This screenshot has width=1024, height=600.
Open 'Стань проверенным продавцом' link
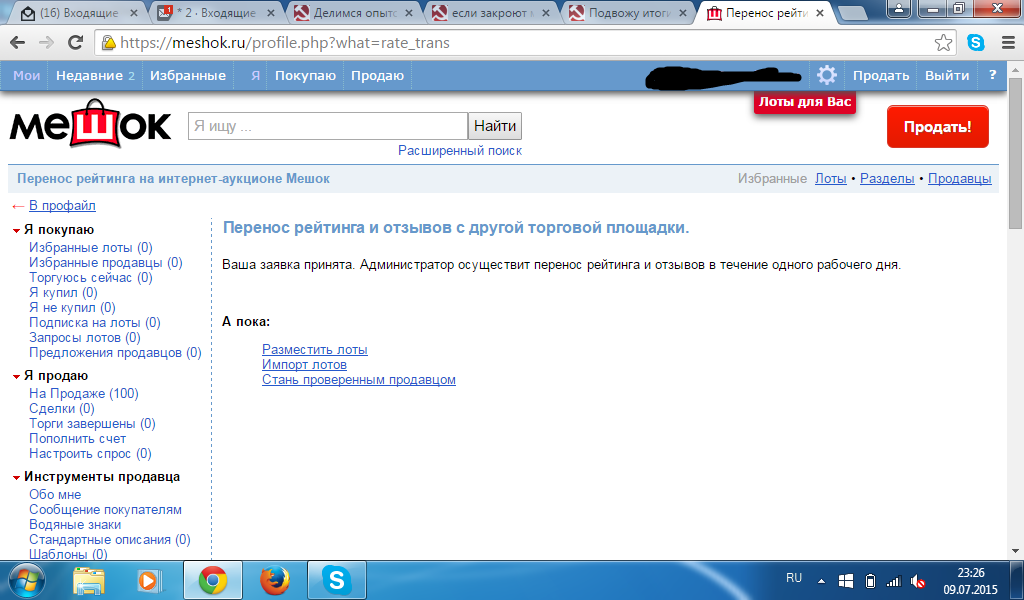coord(359,379)
